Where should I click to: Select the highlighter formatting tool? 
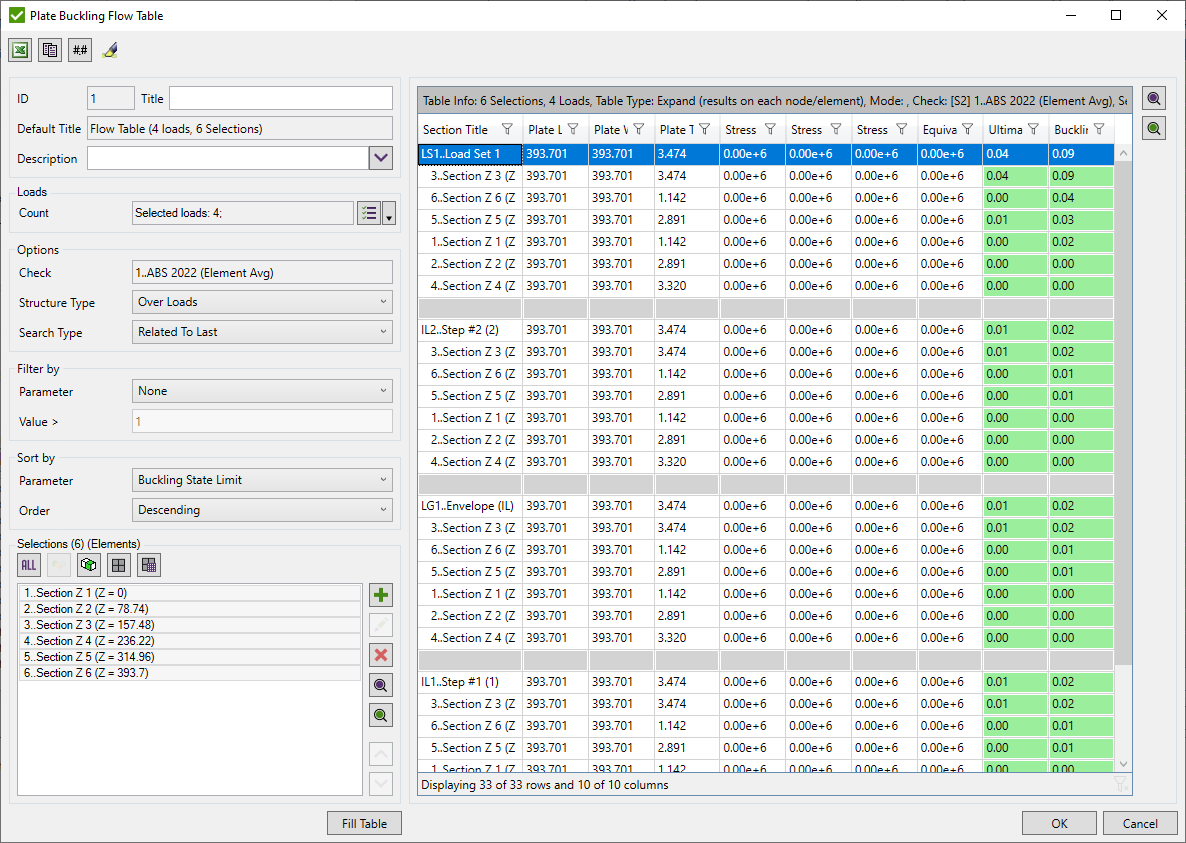click(111, 49)
